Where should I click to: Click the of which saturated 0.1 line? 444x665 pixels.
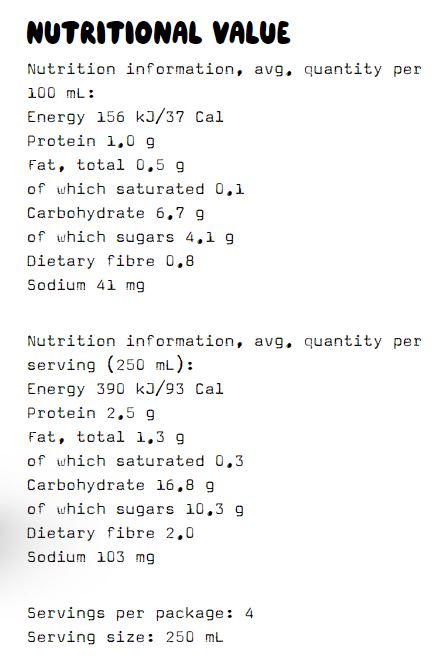pyautogui.click(x=136, y=189)
